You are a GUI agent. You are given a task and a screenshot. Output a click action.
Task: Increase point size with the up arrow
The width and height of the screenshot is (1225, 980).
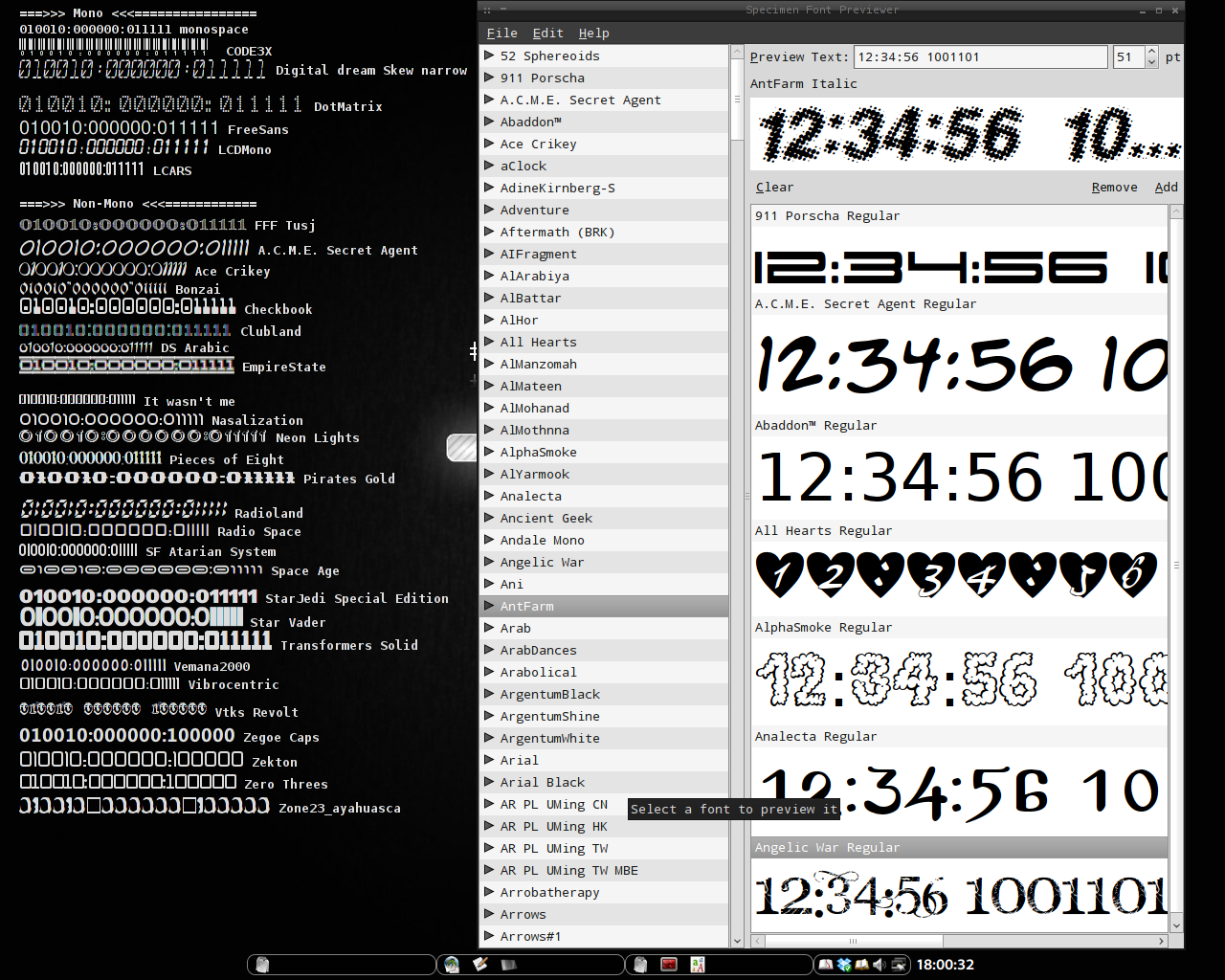[x=1151, y=52]
